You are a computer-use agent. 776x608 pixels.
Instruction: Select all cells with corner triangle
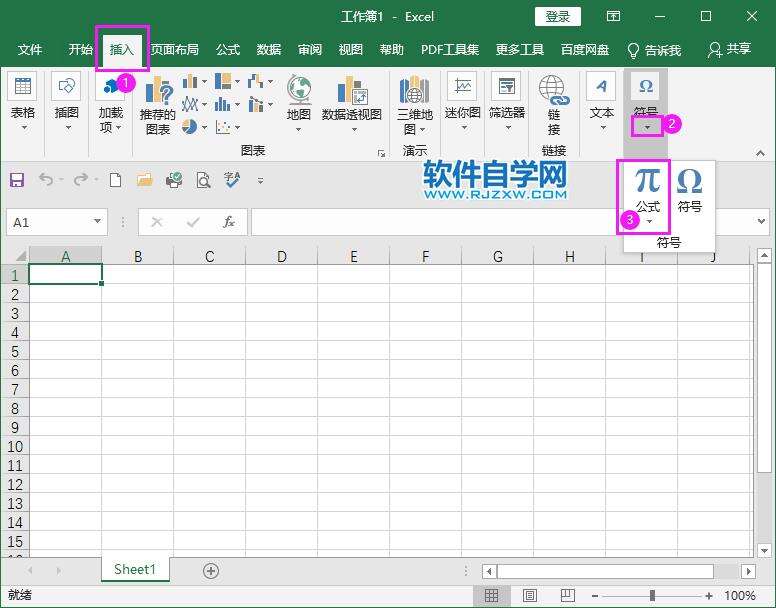pyautogui.click(x=20, y=255)
